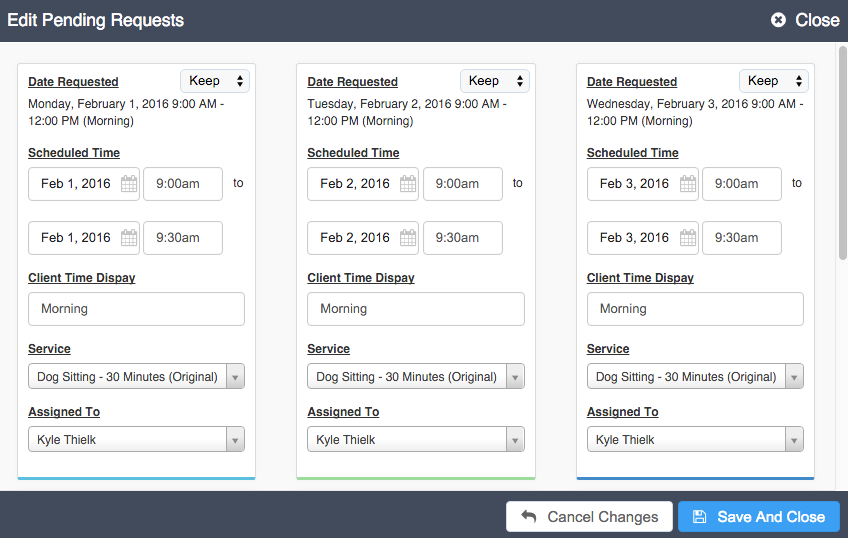This screenshot has height=538, width=848.
Task: Open the Keep dropdown for Wednesday request
Action: pyautogui.click(x=774, y=81)
